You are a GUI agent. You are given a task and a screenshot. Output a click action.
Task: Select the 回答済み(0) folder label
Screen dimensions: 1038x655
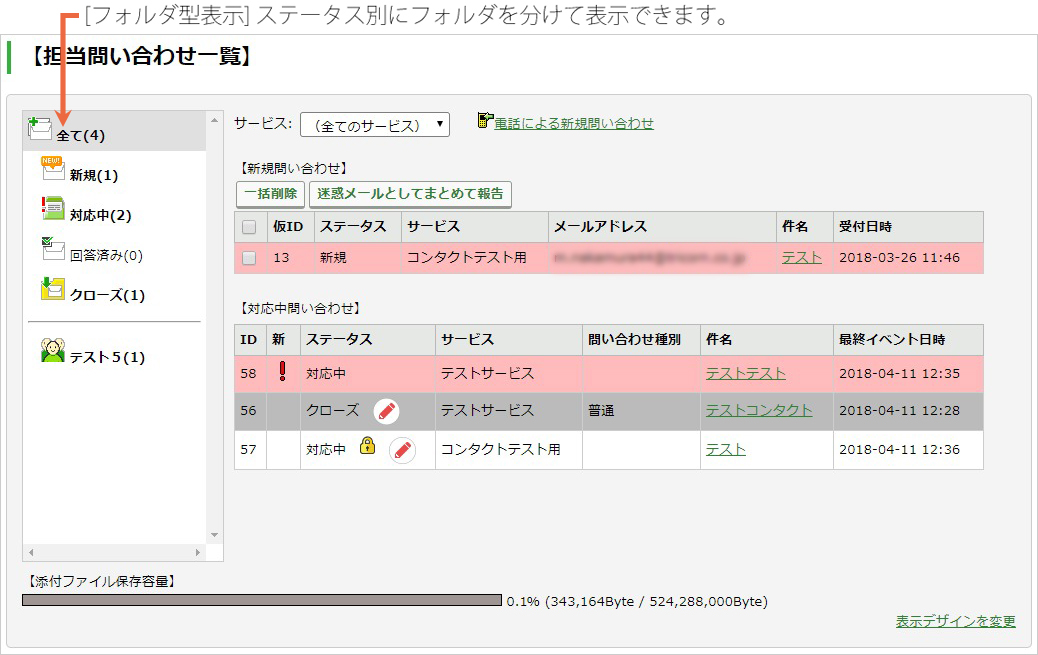coord(107,256)
